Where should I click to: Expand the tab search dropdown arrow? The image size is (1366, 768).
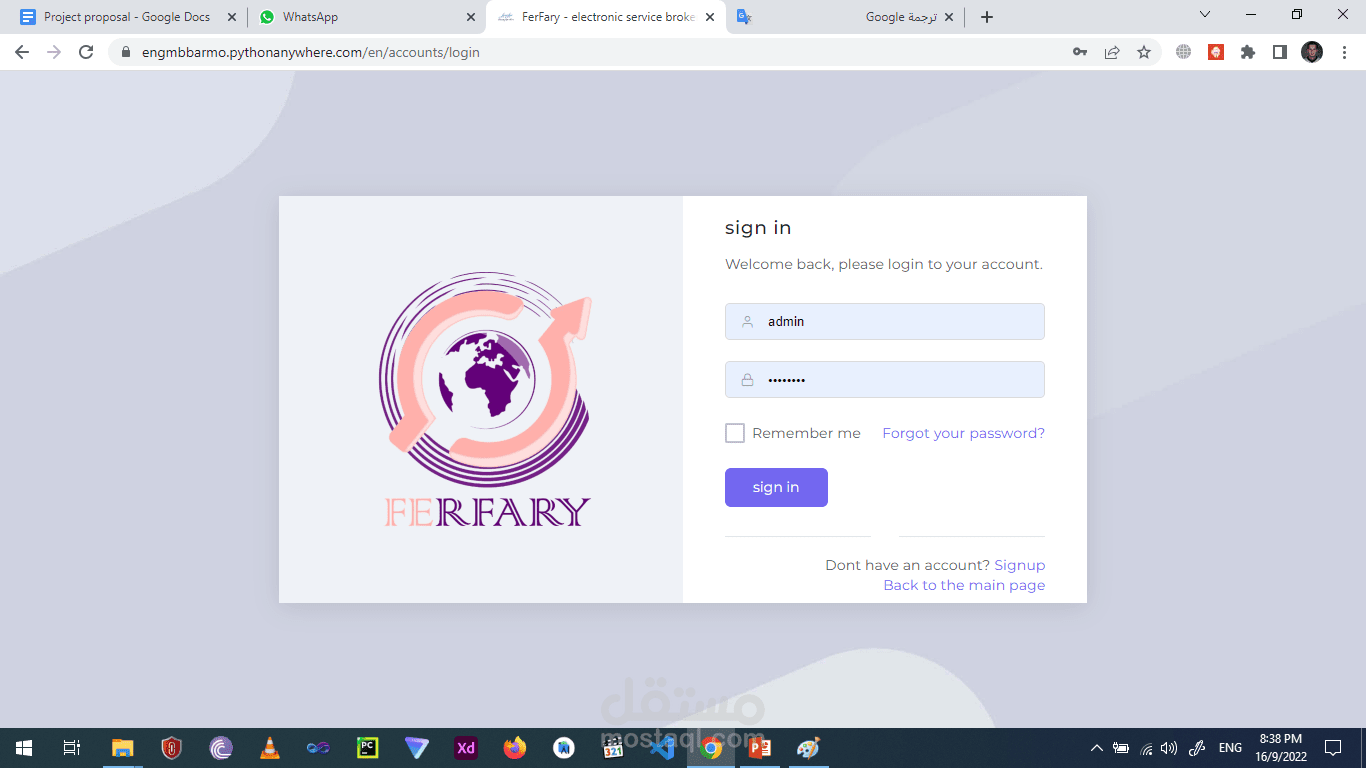click(x=1205, y=14)
